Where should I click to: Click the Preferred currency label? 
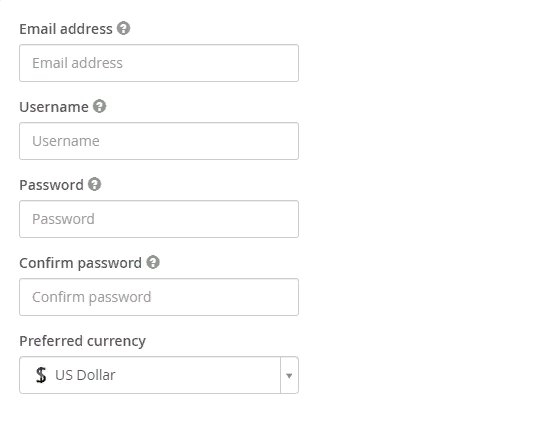click(x=82, y=341)
